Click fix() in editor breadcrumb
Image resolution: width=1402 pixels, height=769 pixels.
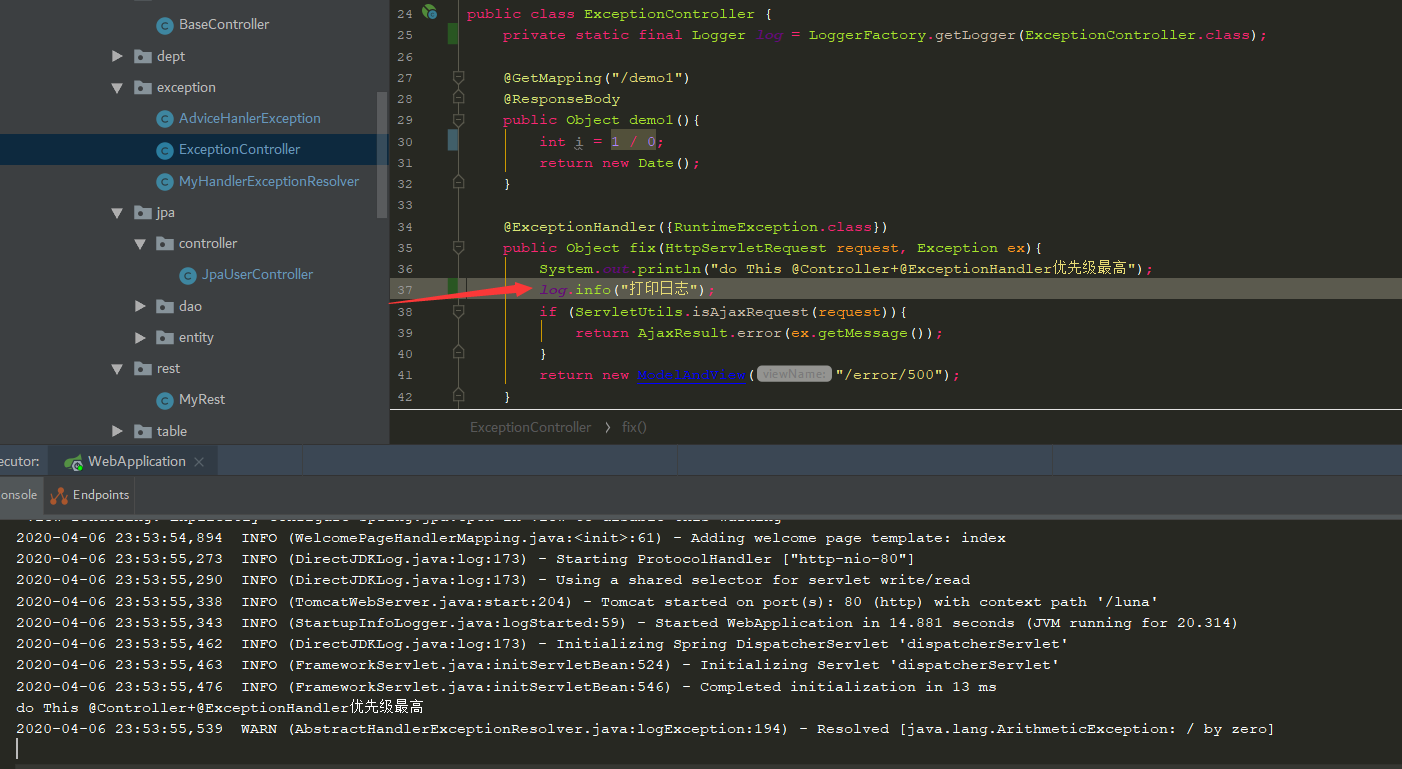[634, 427]
